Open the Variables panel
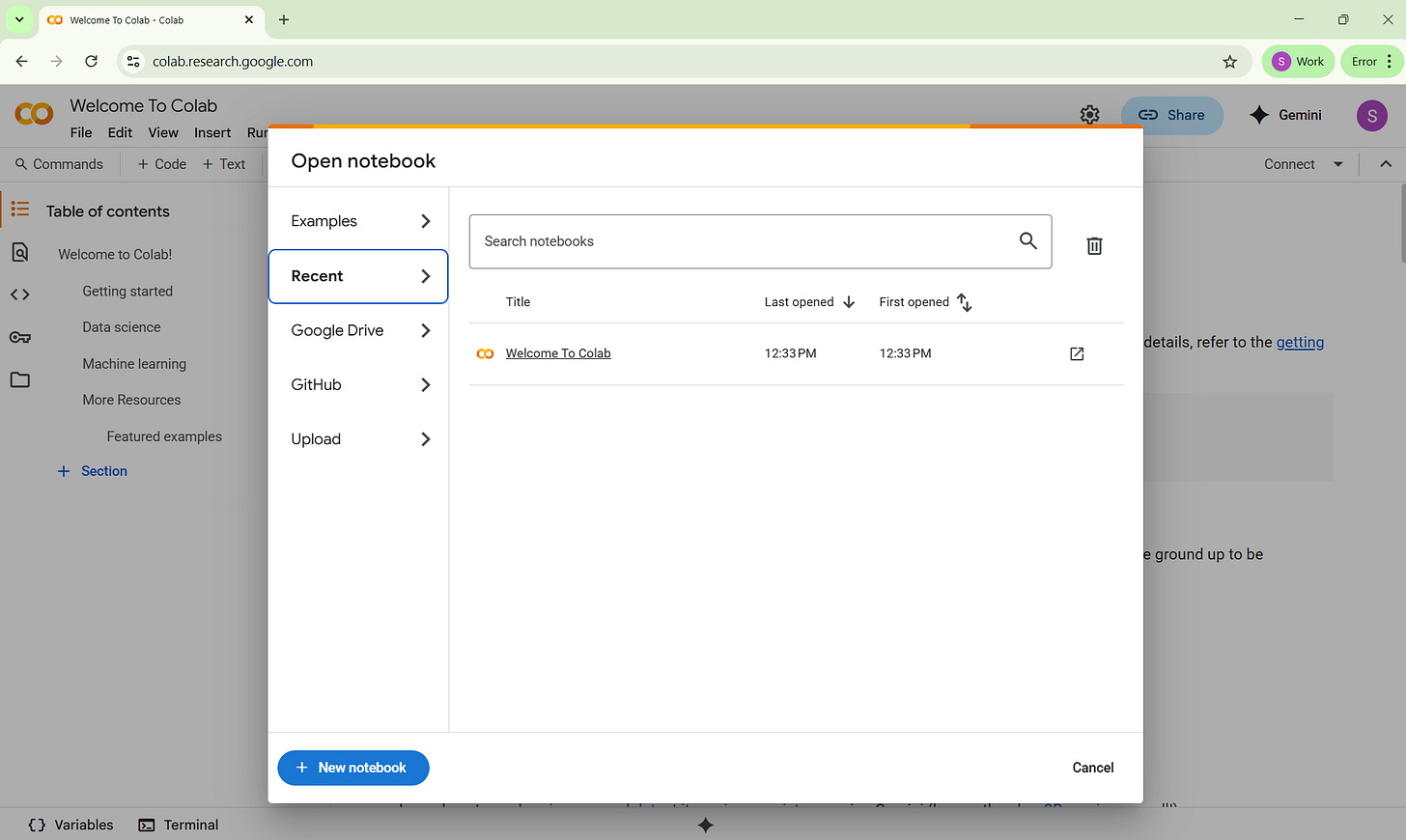1406x840 pixels. pyautogui.click(x=71, y=825)
